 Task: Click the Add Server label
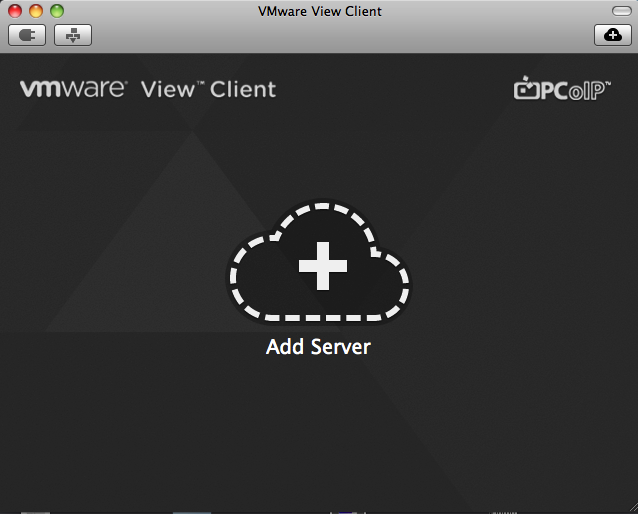[318, 347]
